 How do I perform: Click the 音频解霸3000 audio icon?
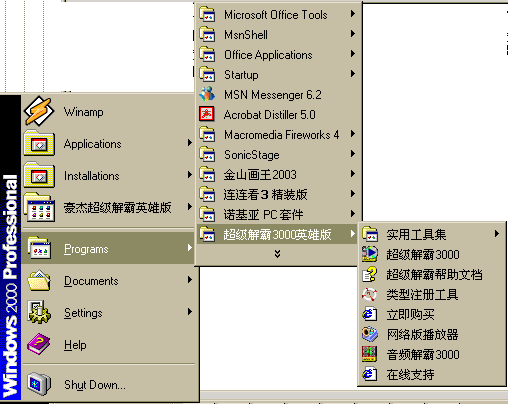[x=370, y=354]
